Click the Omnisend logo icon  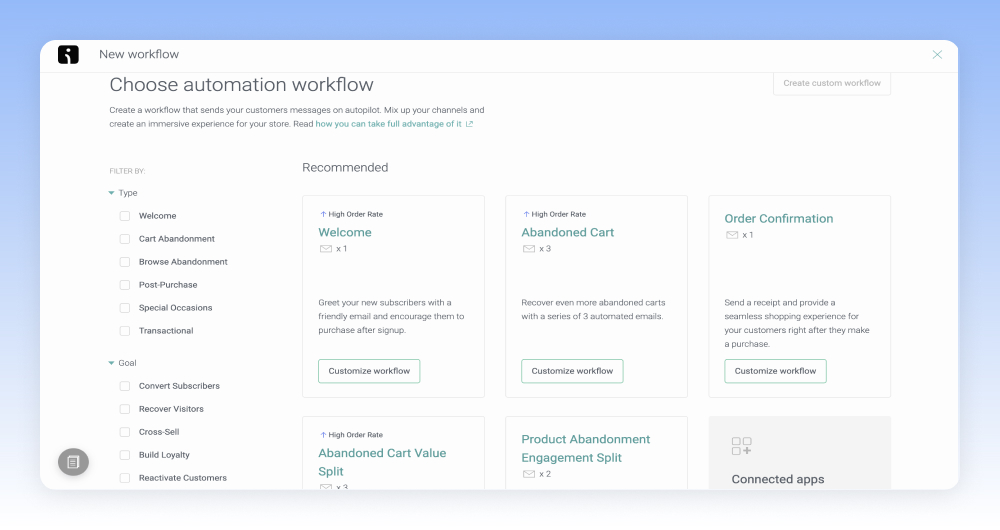pyautogui.click(x=68, y=55)
